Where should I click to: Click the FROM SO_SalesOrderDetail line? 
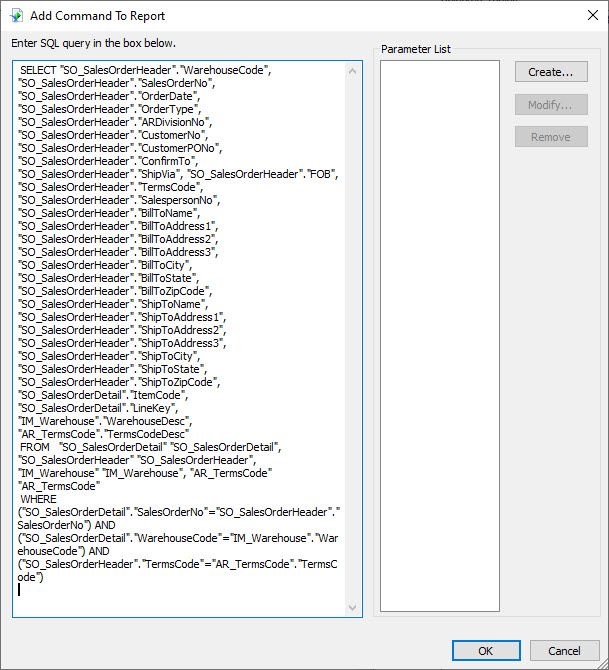150,447
